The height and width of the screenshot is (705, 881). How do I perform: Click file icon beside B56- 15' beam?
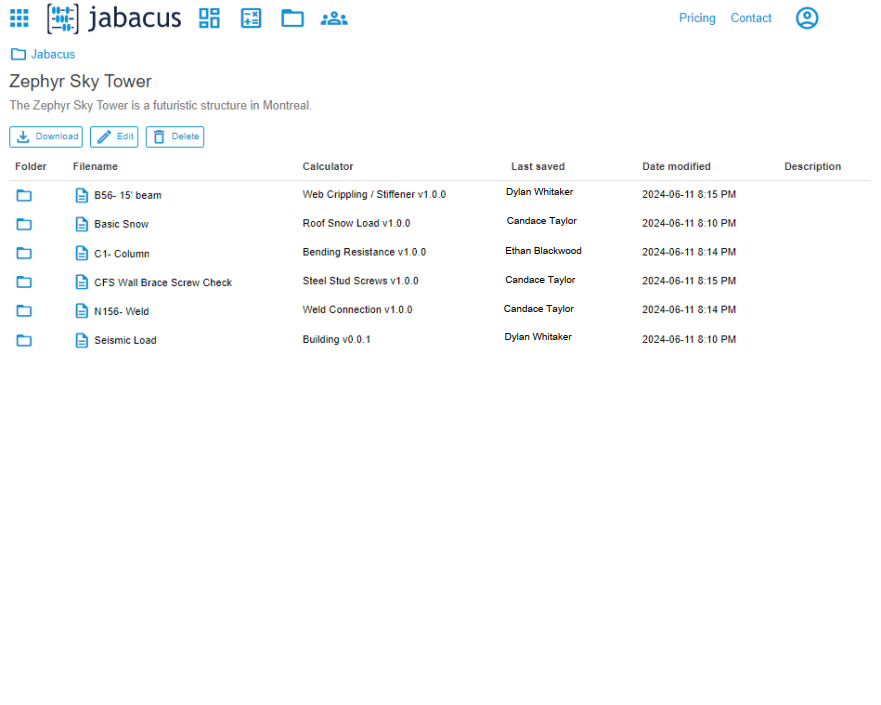(82, 195)
